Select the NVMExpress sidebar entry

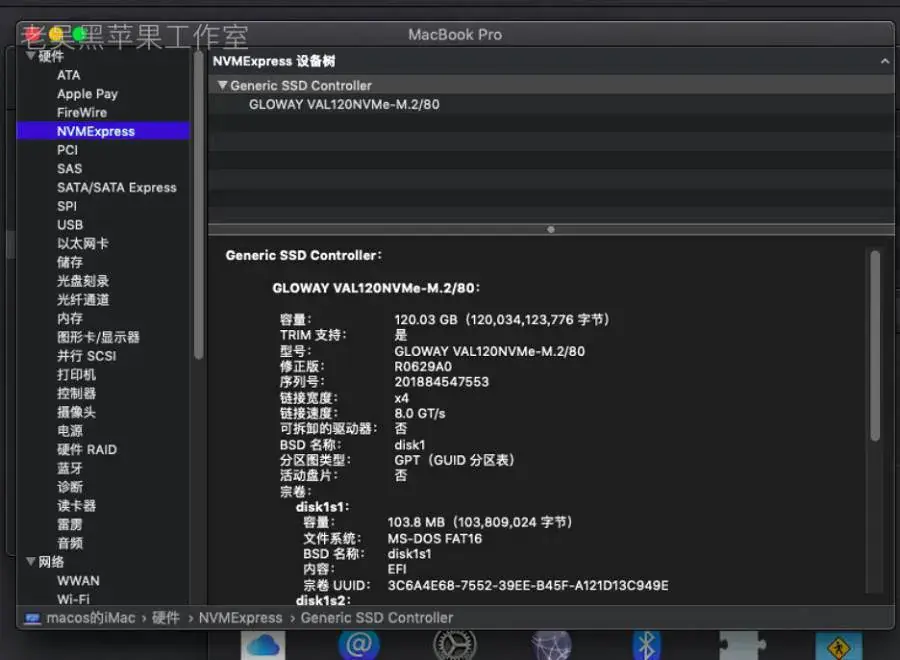(103, 131)
